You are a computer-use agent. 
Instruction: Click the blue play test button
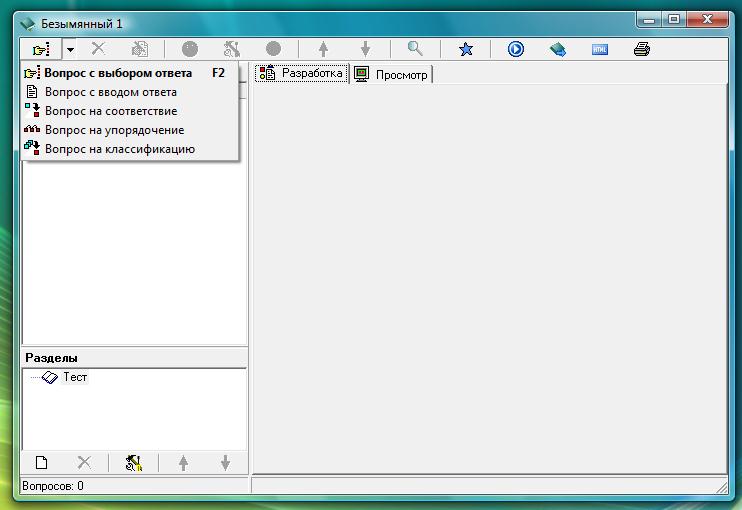[516, 49]
